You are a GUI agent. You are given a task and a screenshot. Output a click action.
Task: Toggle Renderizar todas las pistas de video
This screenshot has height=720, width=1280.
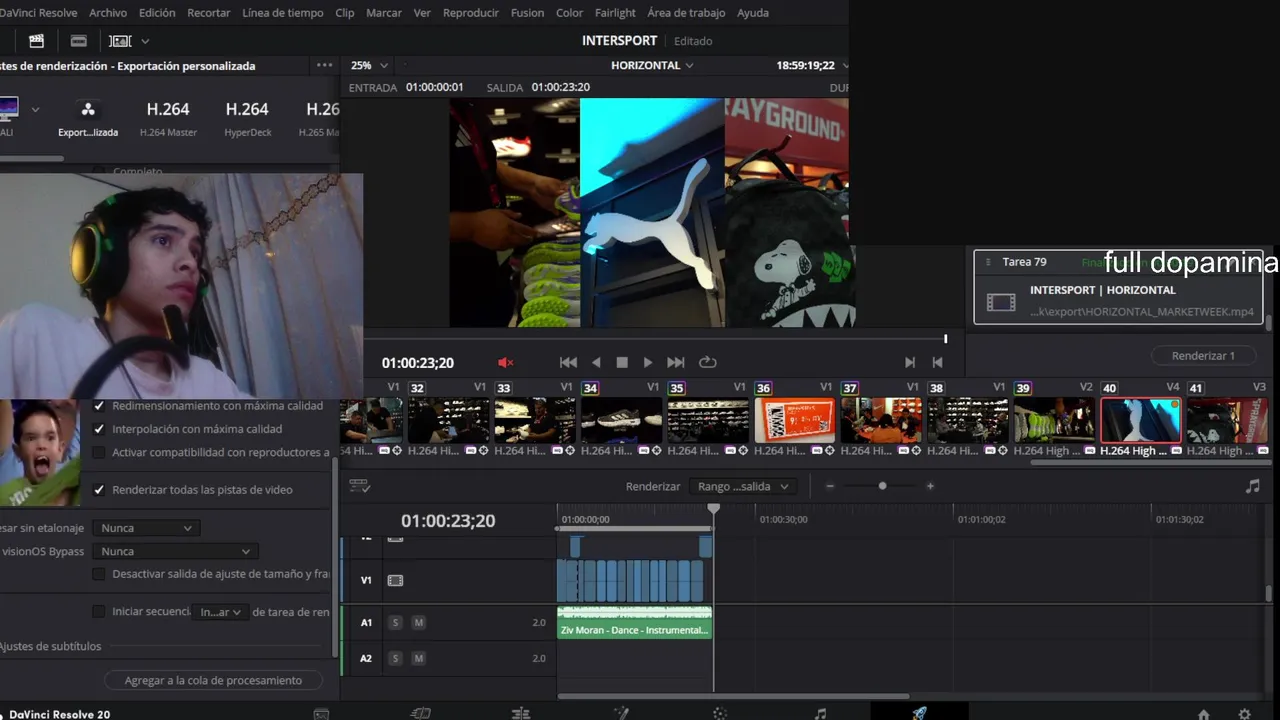point(99,490)
